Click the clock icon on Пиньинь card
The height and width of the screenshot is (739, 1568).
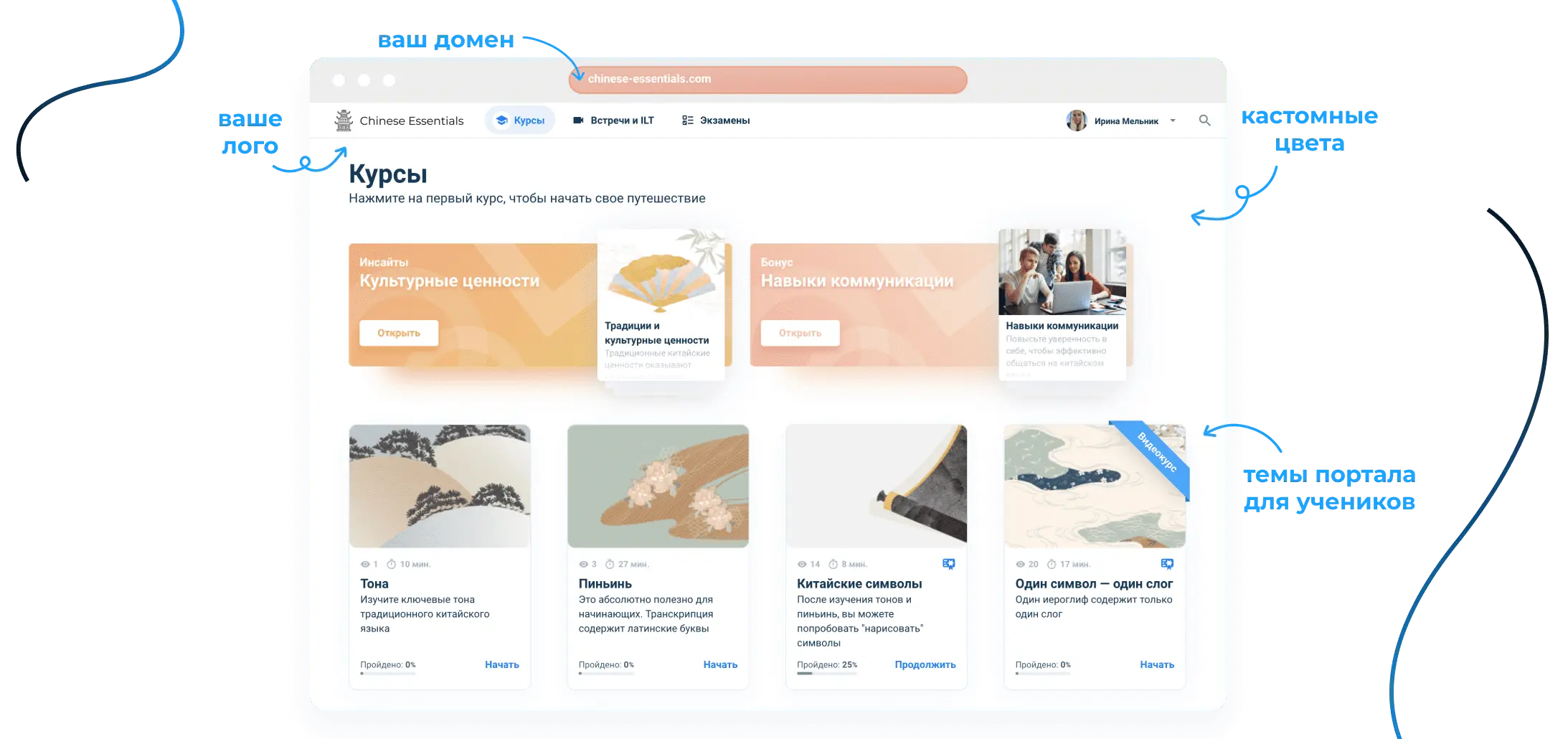610,565
